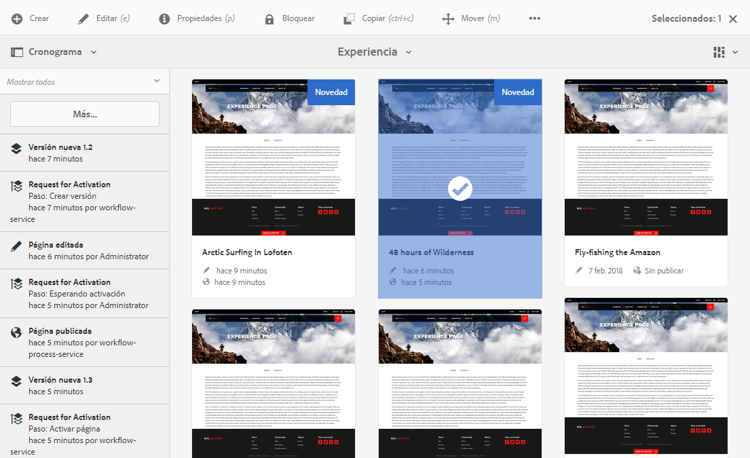The image size is (750, 458).
Task: Click the Copiar duplicate icon
Action: click(x=349, y=19)
